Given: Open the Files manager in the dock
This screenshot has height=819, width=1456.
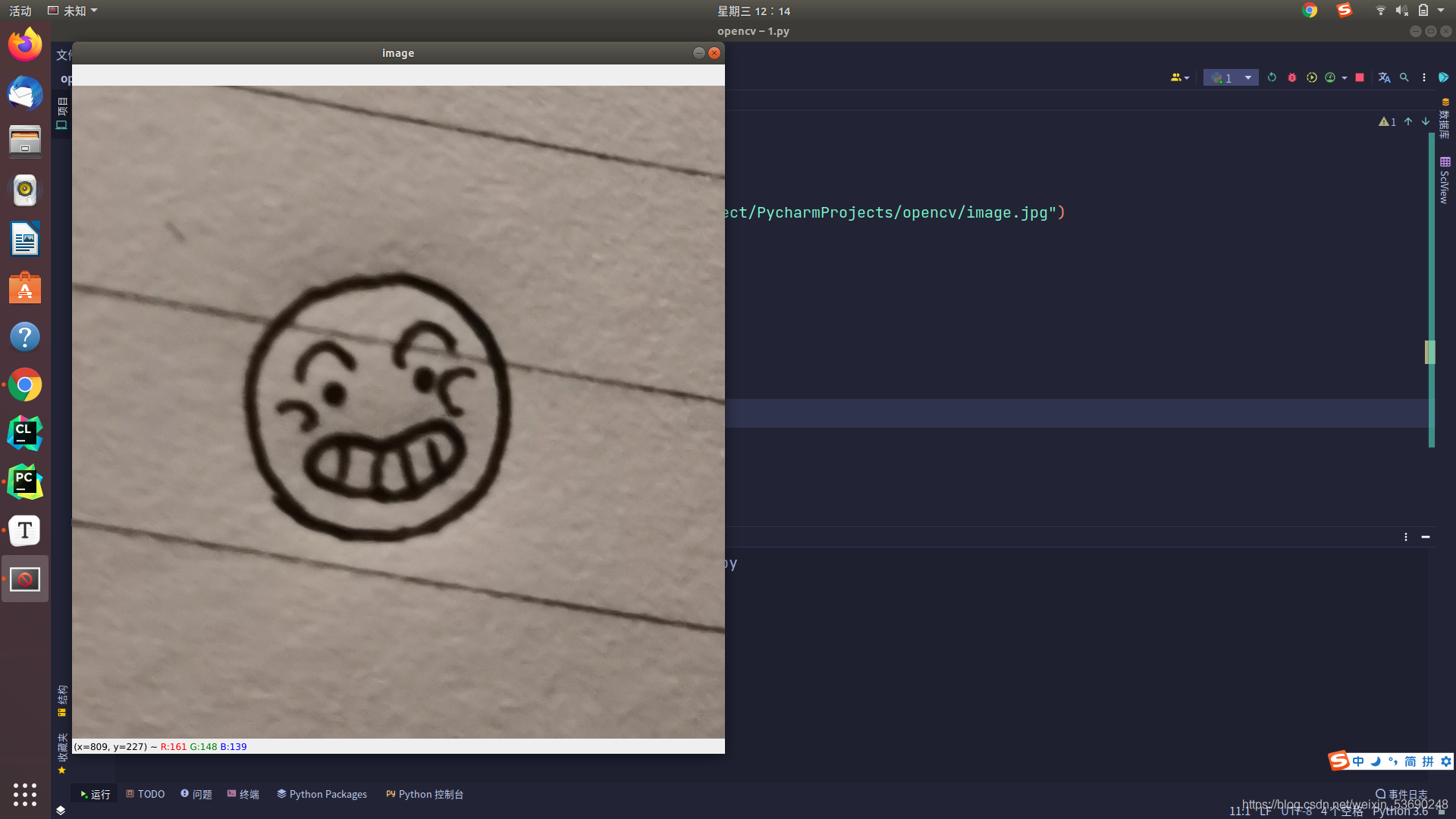Looking at the screenshot, I should tap(25, 142).
